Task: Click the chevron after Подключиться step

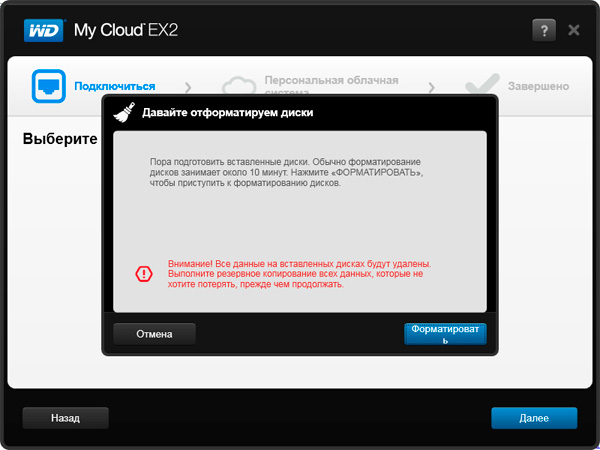Action: coord(187,87)
